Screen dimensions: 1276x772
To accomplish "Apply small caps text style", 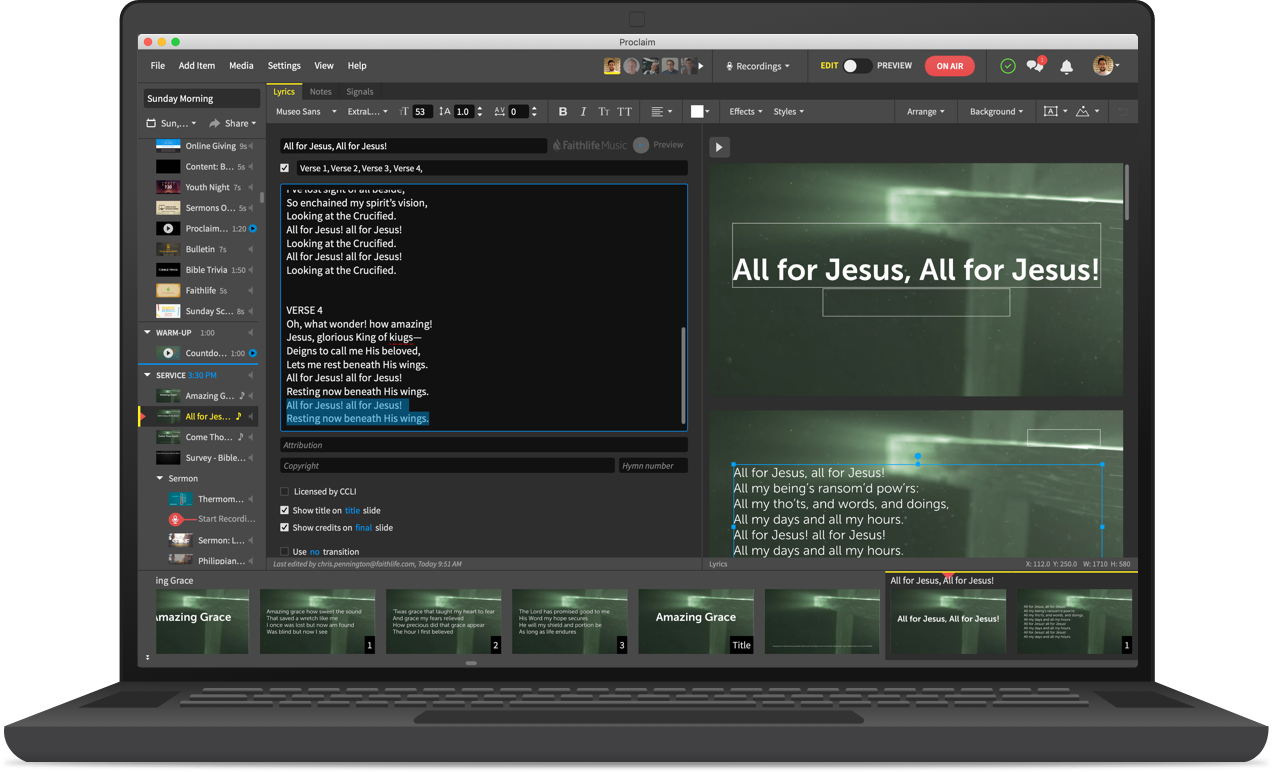I will [x=604, y=112].
